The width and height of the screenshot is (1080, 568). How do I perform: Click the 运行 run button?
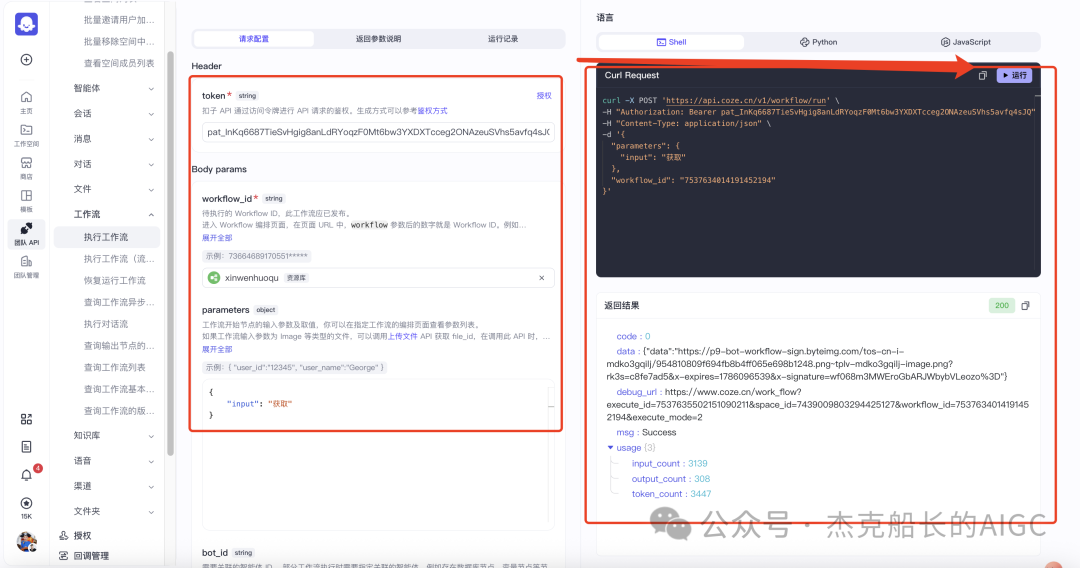pos(1014,76)
